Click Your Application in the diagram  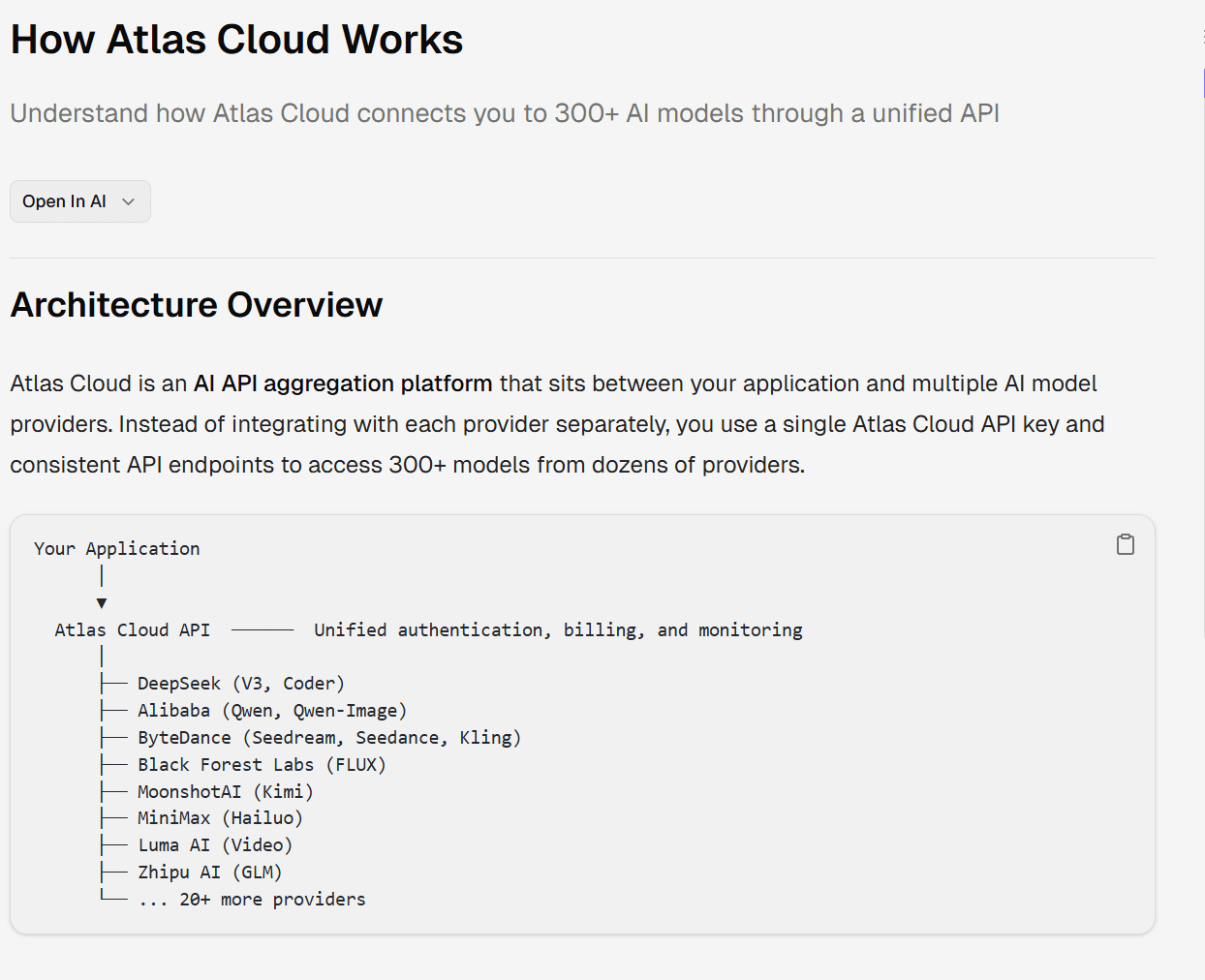(x=117, y=549)
